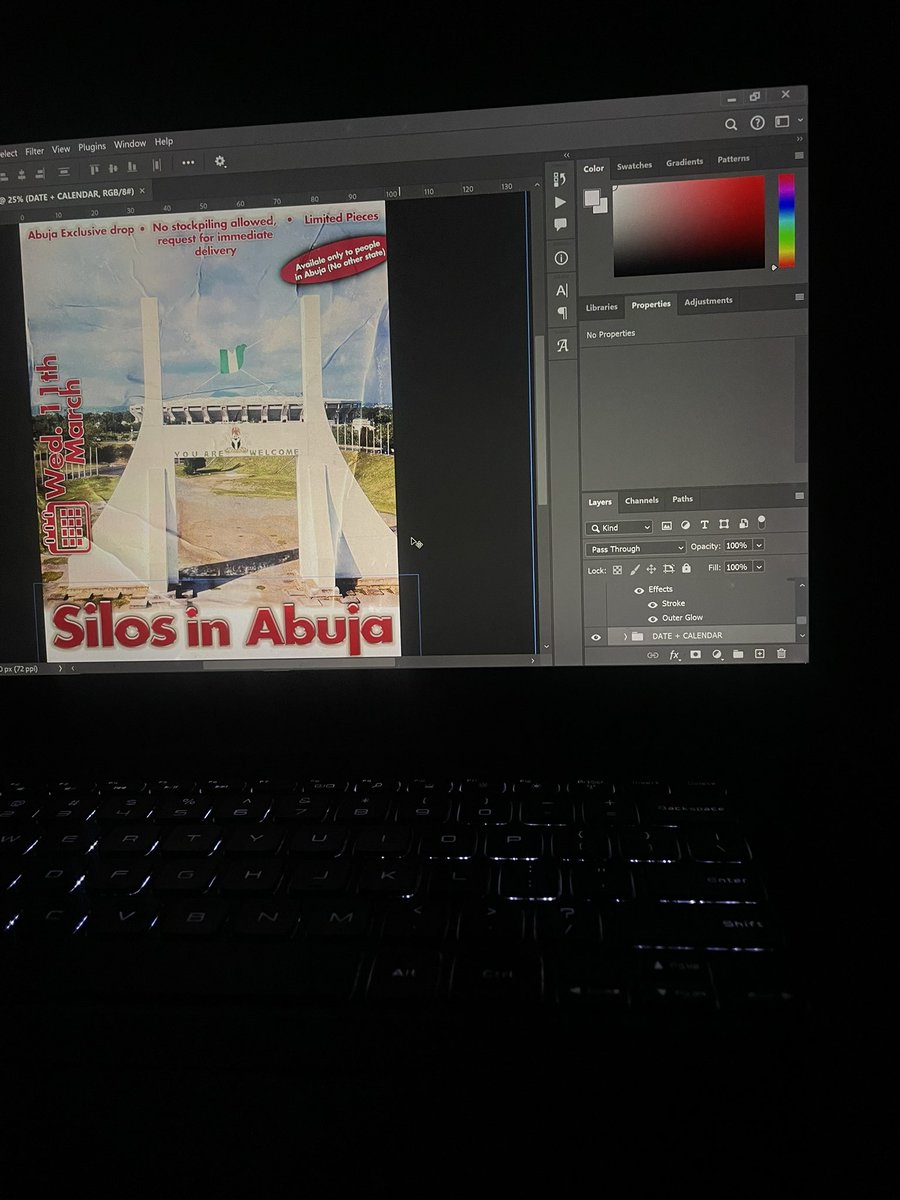
Task: Expand the icon panel strip arrows
Action: pos(567,155)
